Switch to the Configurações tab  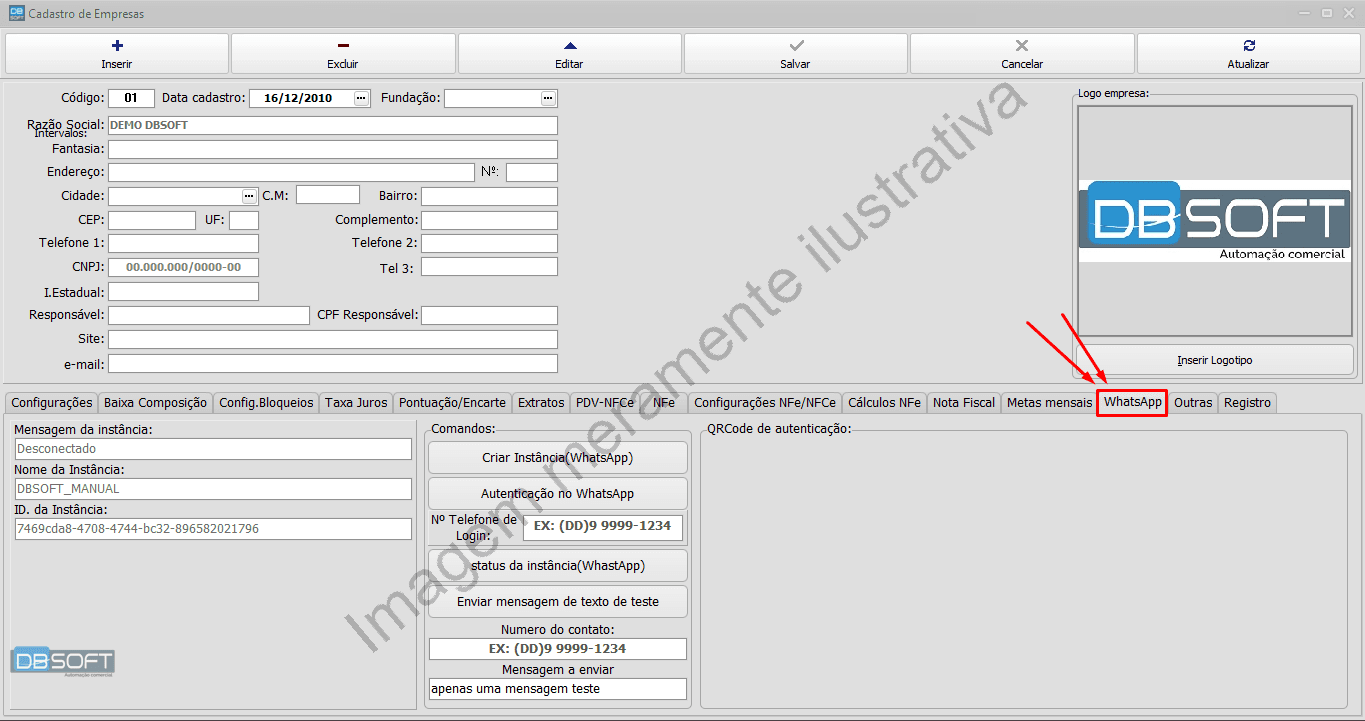(52, 403)
